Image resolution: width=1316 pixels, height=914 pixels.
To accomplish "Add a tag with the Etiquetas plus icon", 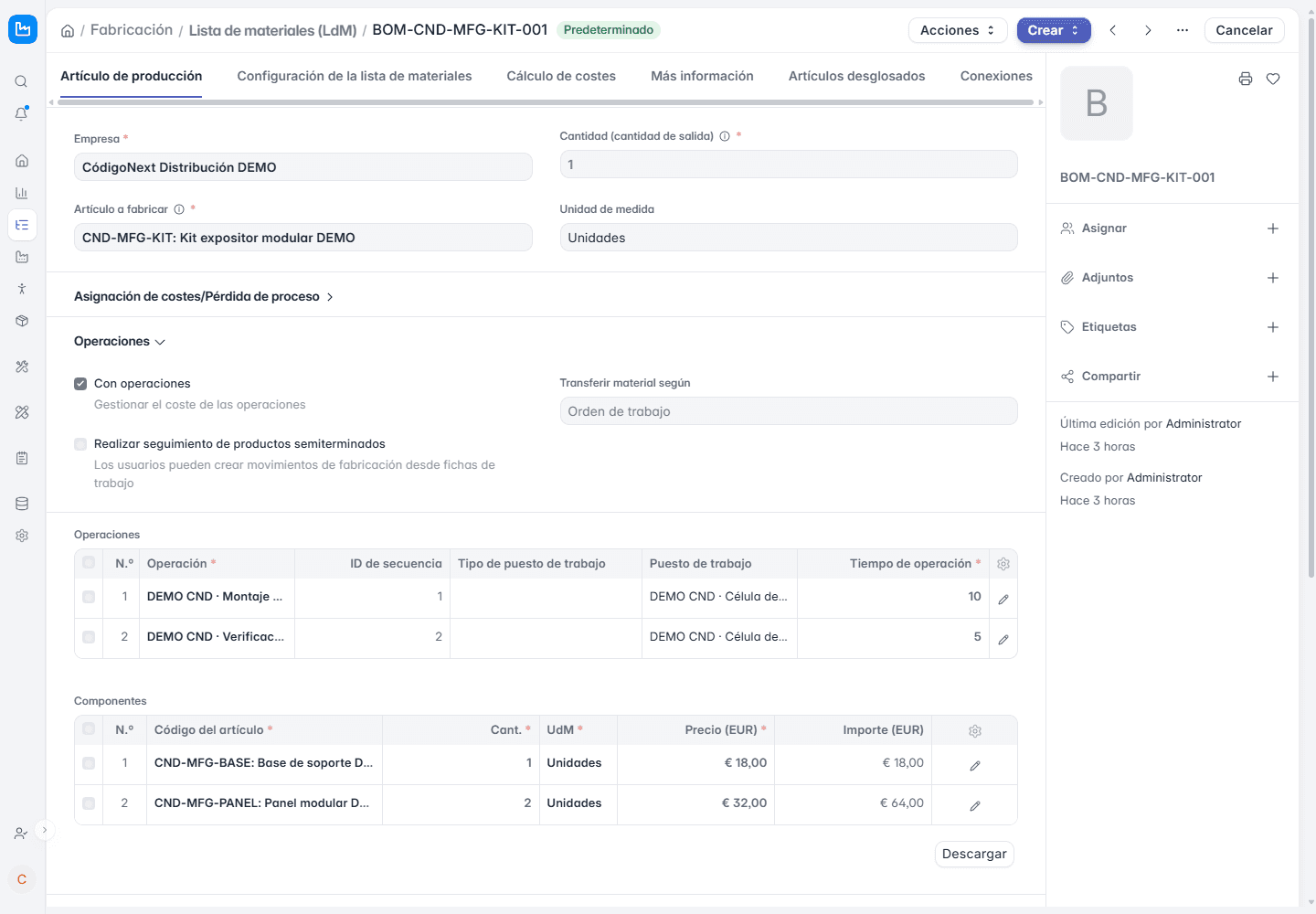I will pos(1273,327).
